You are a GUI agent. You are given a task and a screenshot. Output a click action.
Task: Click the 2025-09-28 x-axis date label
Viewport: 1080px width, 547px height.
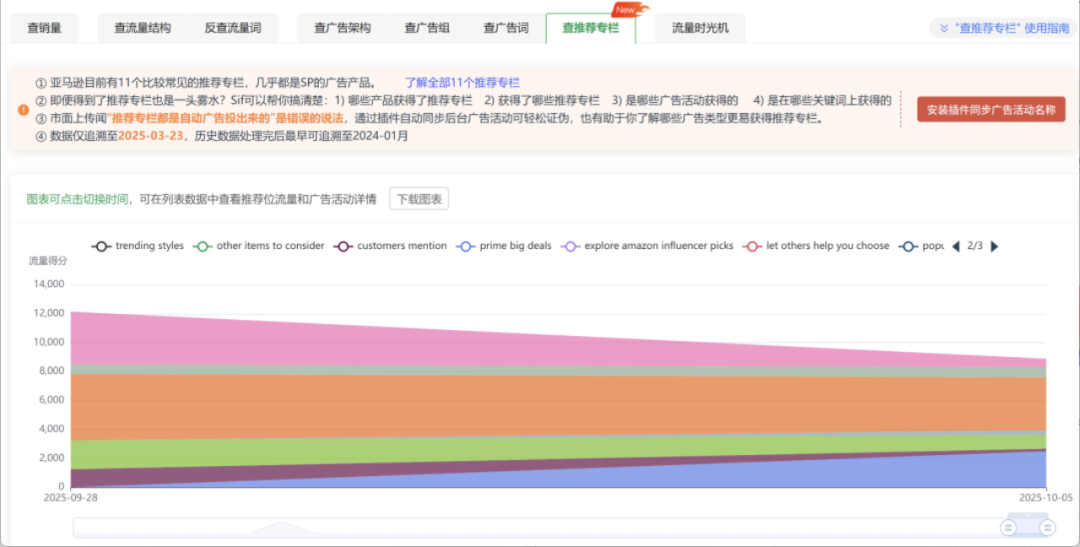tap(70, 497)
